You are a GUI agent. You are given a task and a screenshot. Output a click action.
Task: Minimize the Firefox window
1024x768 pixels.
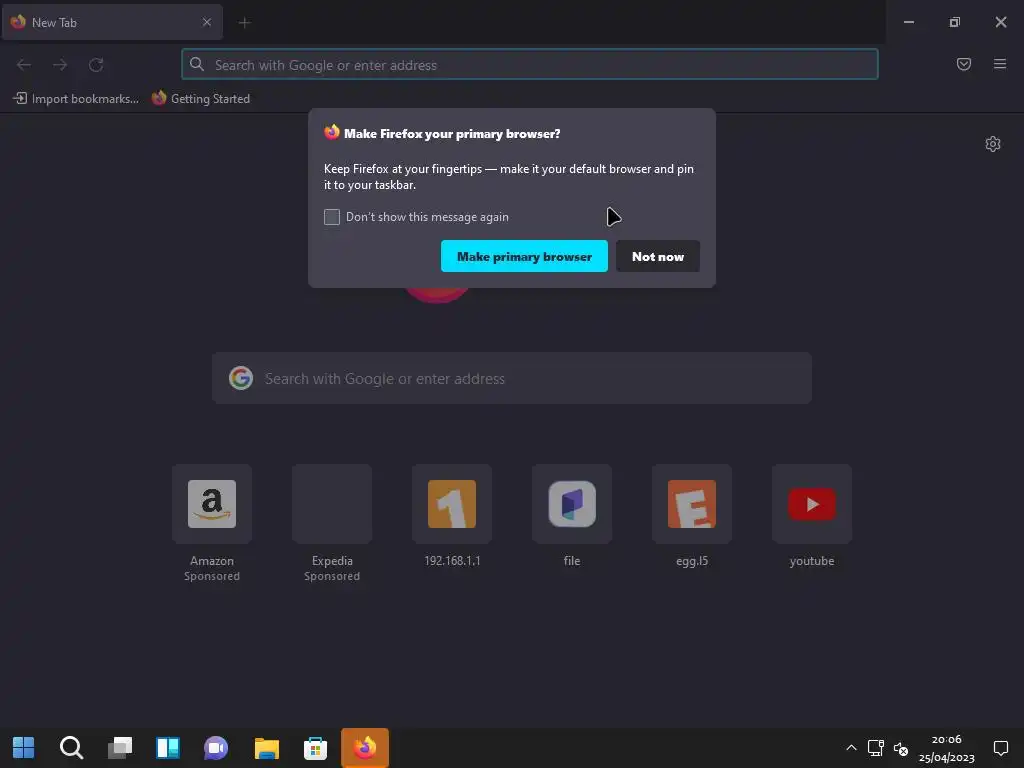(908, 22)
